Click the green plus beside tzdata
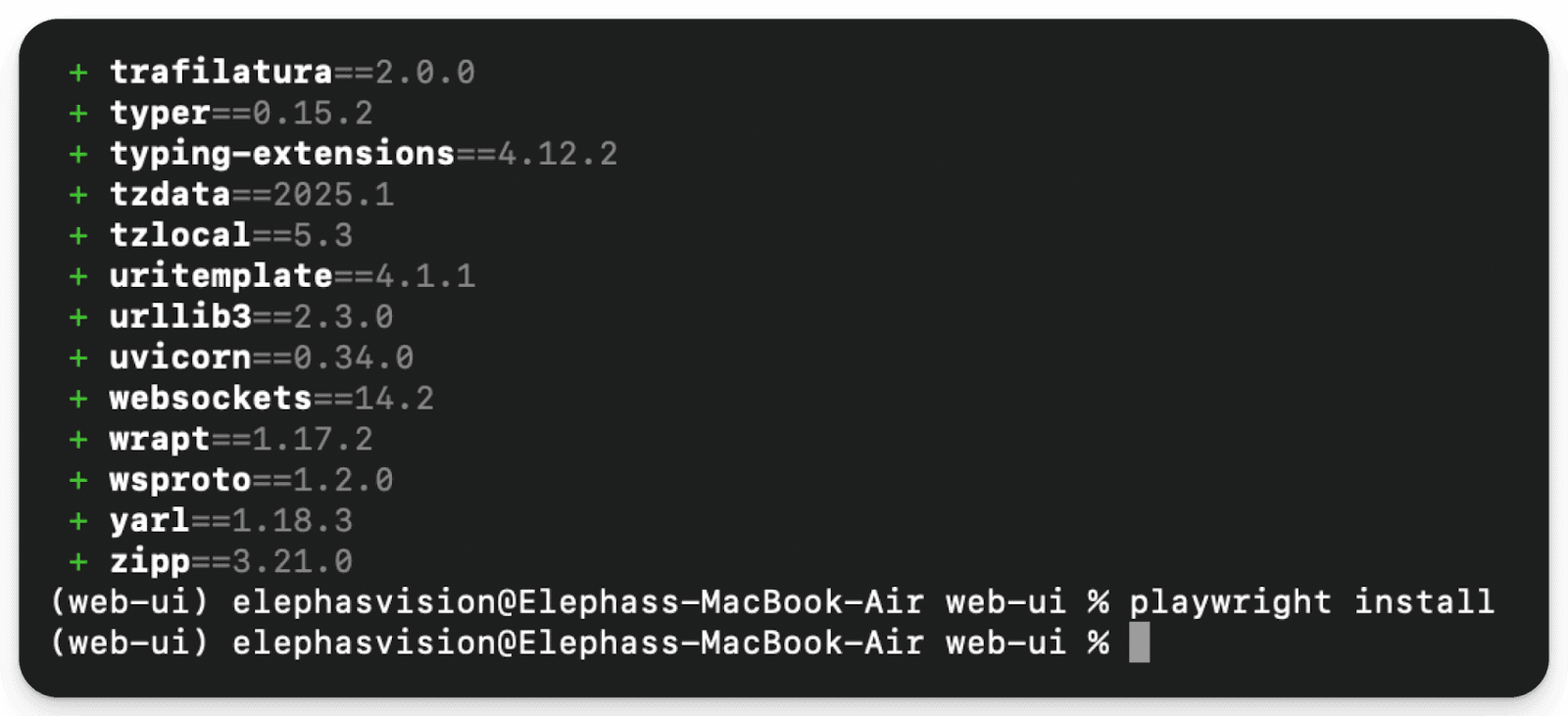Image resolution: width=1568 pixels, height=716 pixels. (x=78, y=195)
